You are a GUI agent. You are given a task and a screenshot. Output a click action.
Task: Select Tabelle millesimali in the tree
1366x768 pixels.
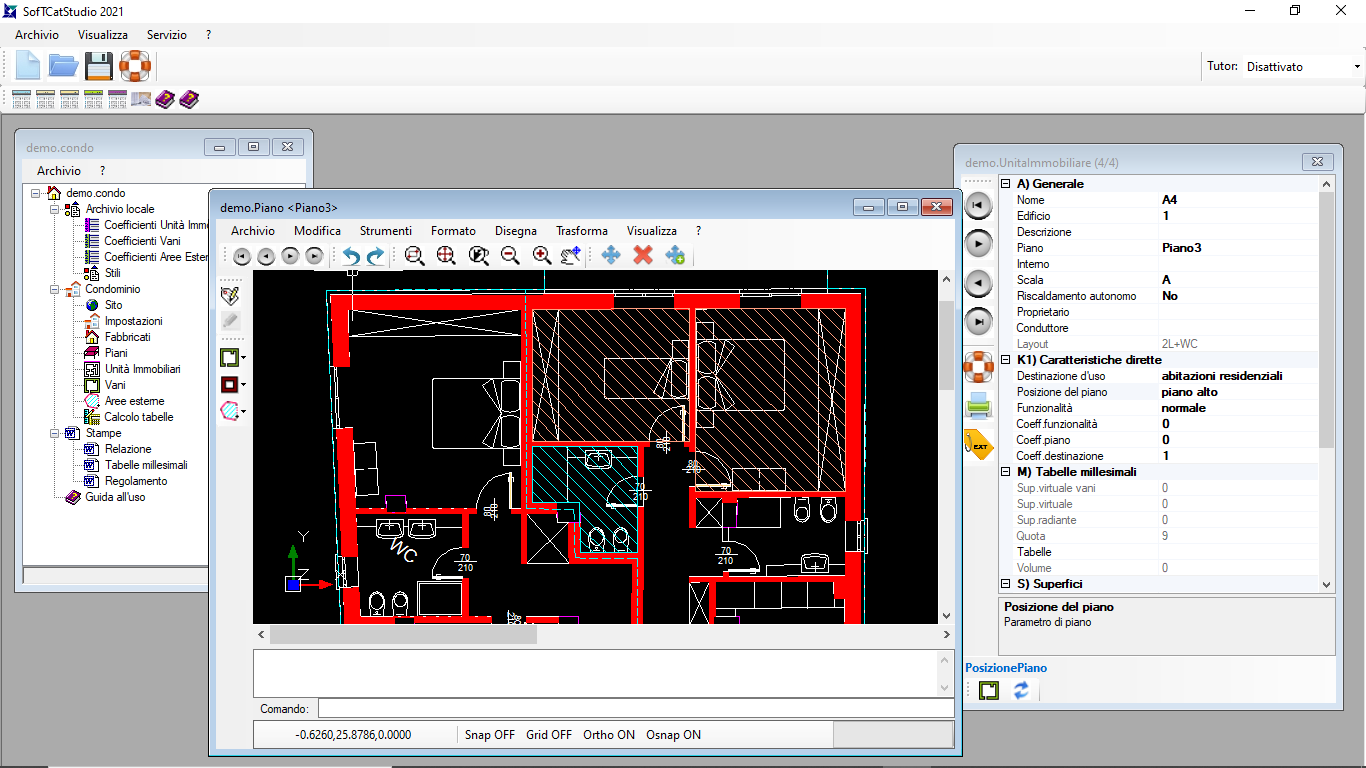[145, 465]
